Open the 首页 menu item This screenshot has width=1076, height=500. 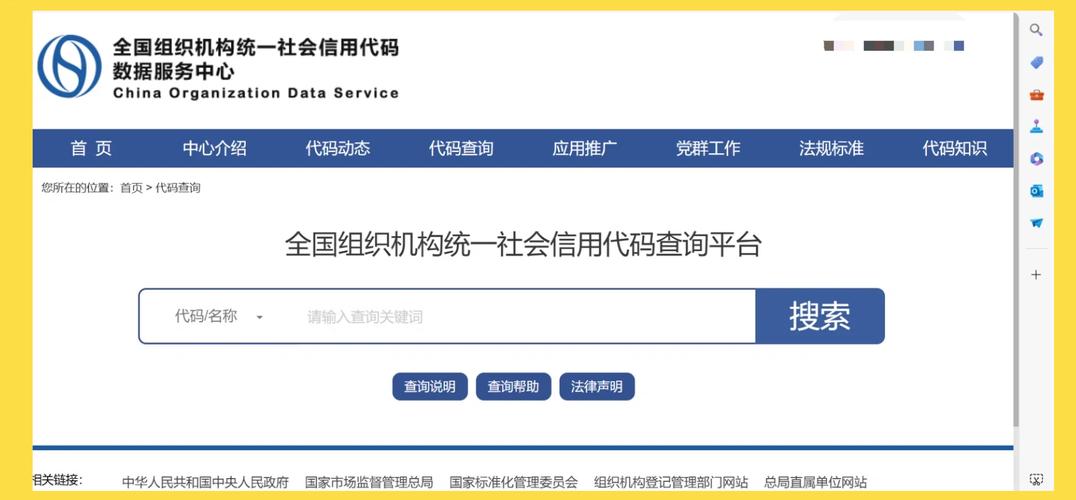[91, 148]
